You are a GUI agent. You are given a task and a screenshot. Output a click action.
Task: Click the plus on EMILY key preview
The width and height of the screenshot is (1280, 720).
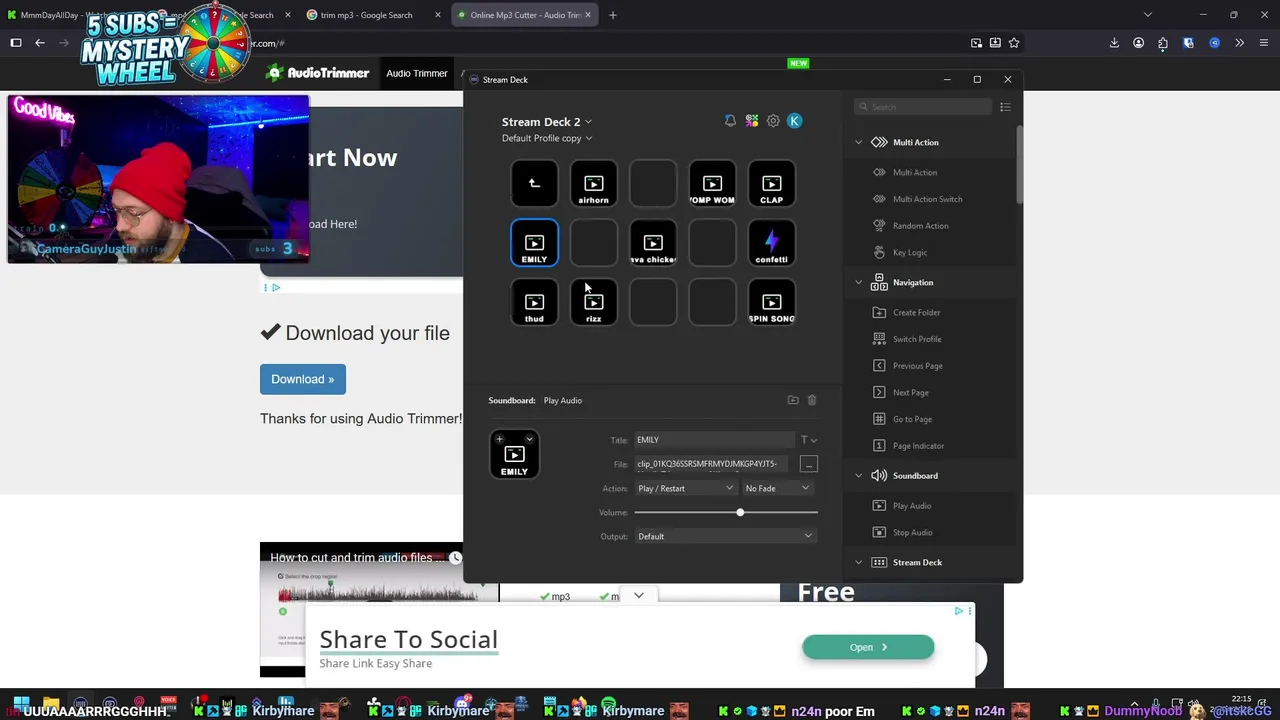pos(499,439)
